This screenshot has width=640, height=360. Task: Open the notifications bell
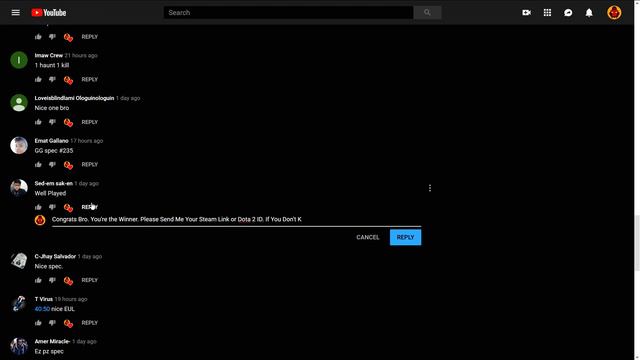pyautogui.click(x=589, y=13)
